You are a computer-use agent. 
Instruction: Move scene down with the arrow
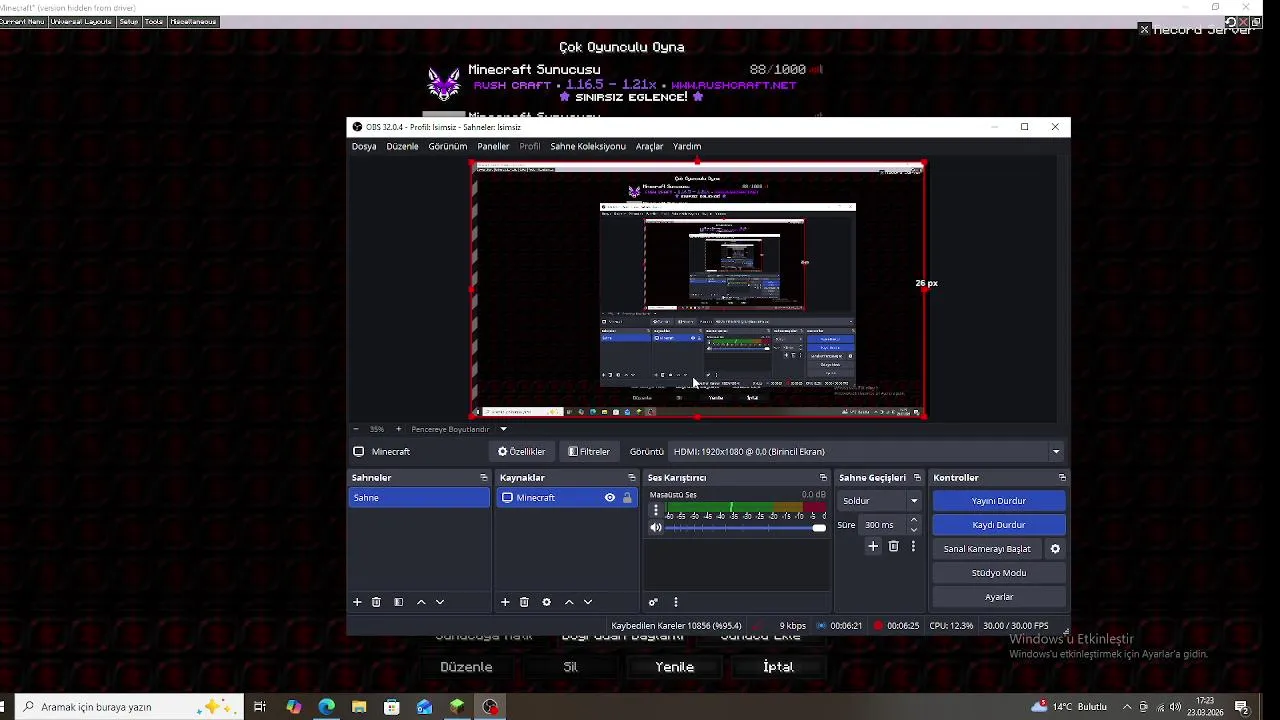point(439,602)
